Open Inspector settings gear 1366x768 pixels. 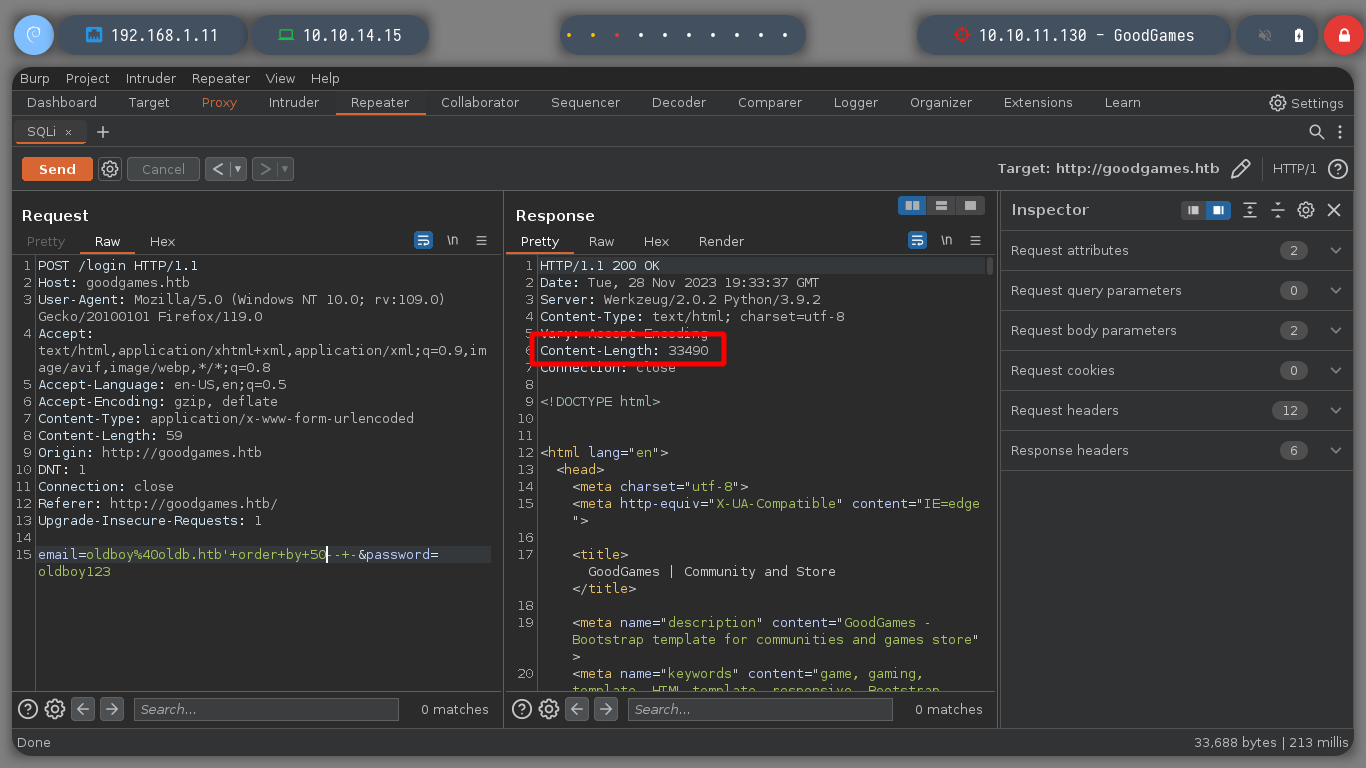coord(1306,210)
